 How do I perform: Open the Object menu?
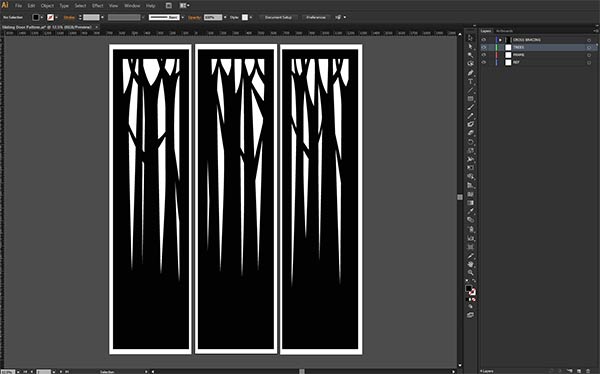coord(47,6)
